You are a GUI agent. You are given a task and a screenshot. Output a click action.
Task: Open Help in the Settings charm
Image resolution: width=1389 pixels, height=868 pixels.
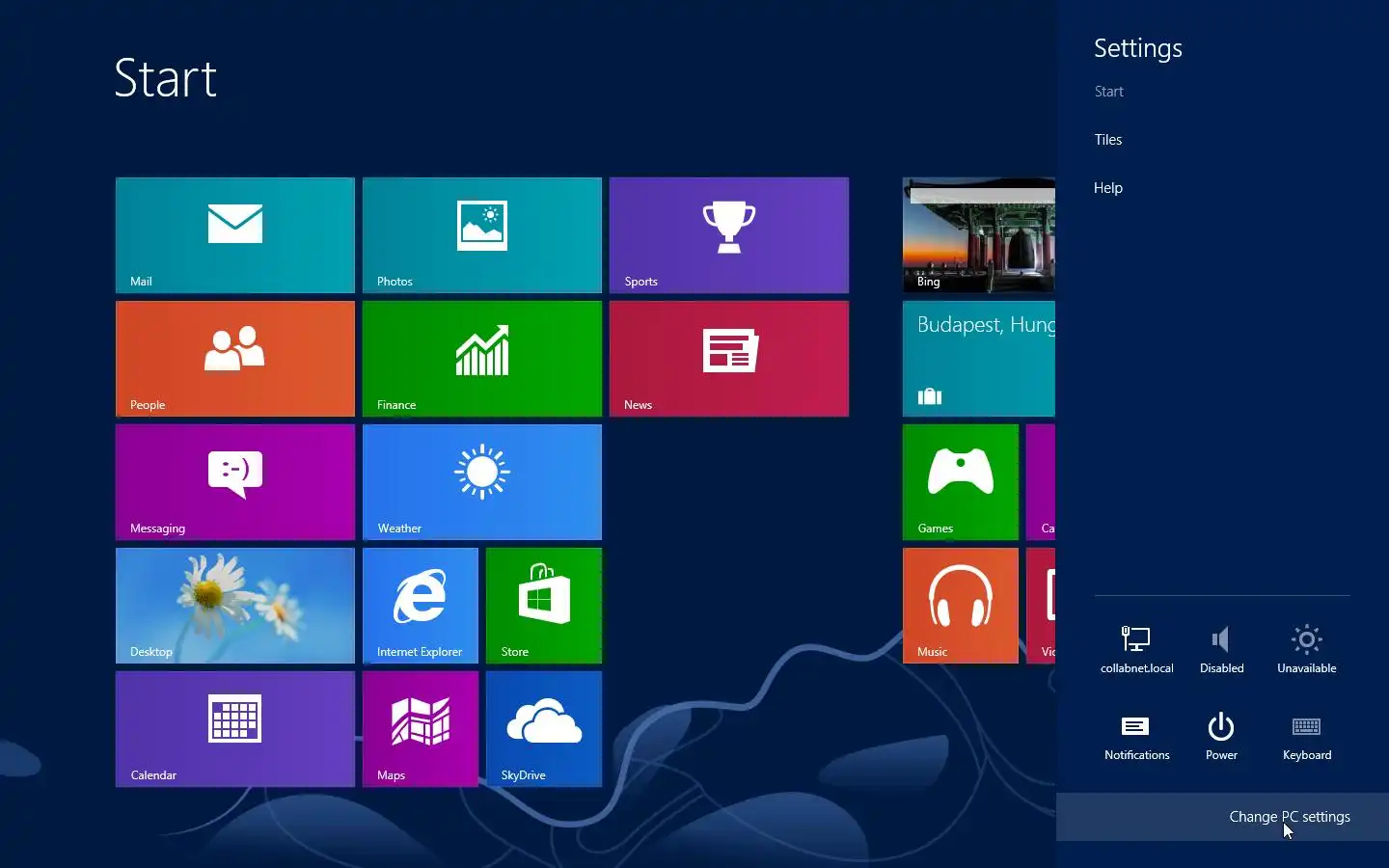pyautogui.click(x=1107, y=188)
